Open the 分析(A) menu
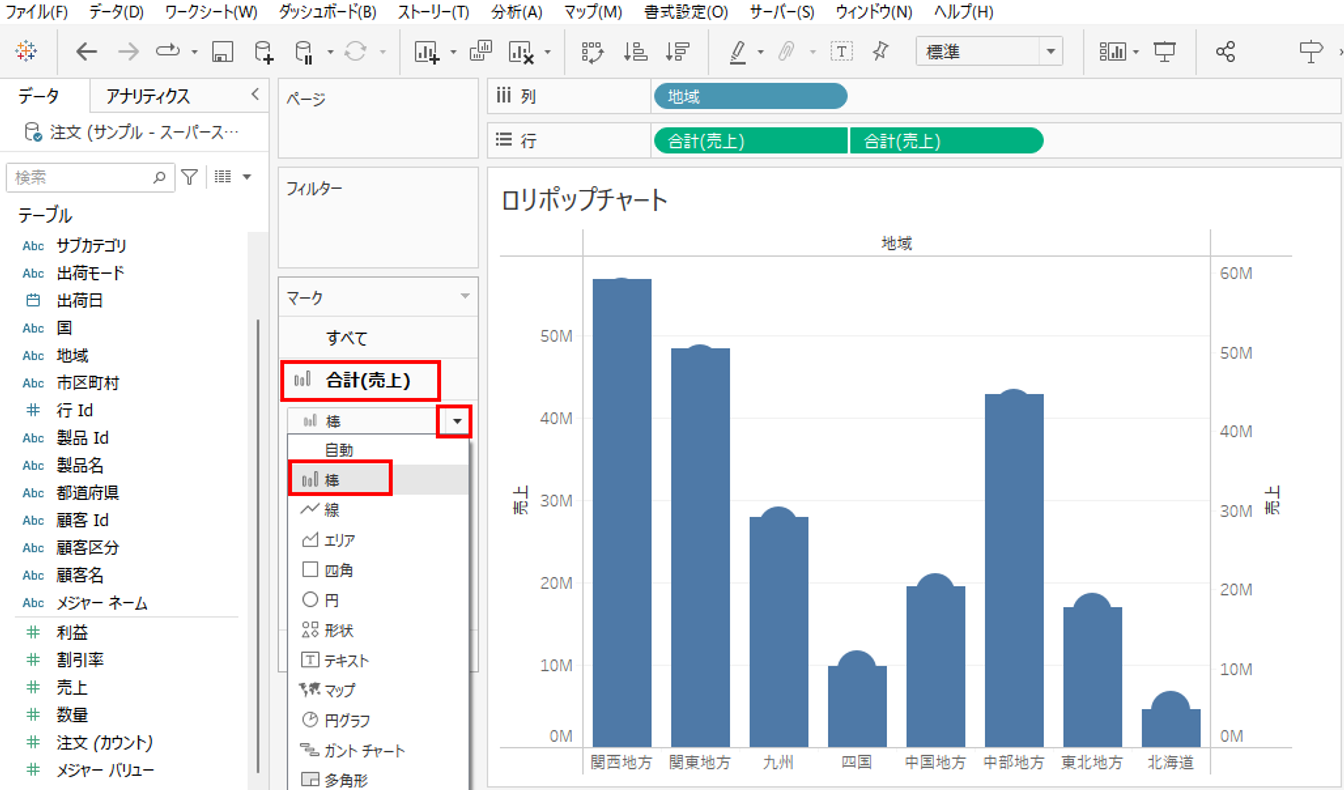 pyautogui.click(x=517, y=12)
